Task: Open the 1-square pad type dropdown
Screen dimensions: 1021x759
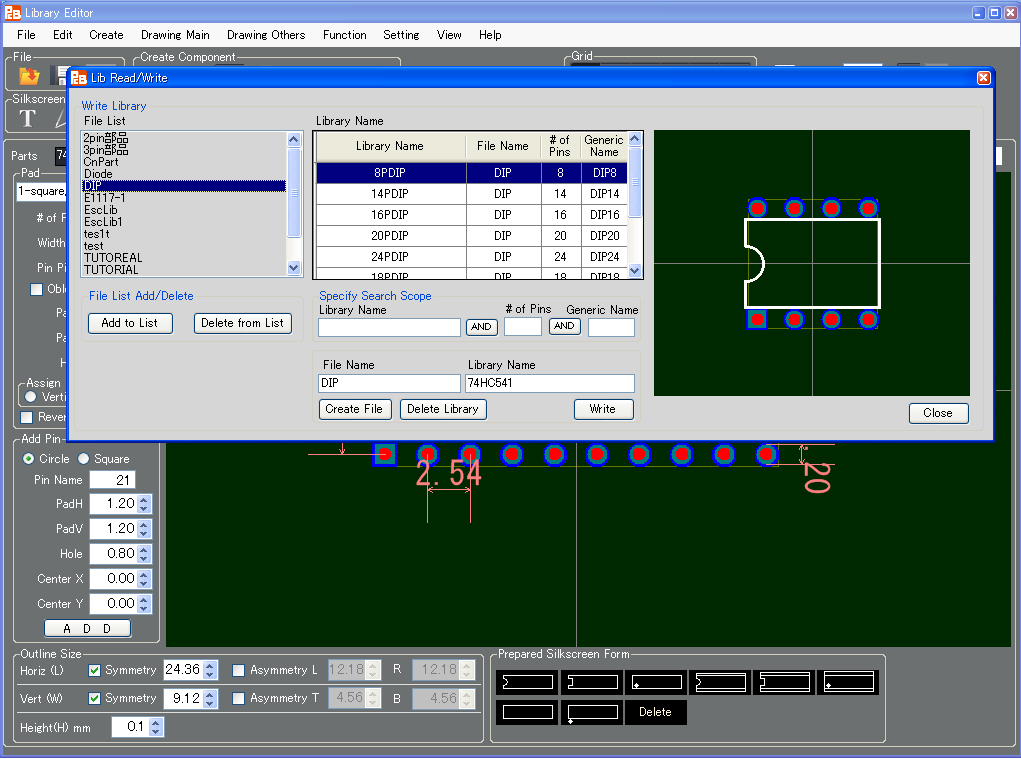Action: click(41, 191)
